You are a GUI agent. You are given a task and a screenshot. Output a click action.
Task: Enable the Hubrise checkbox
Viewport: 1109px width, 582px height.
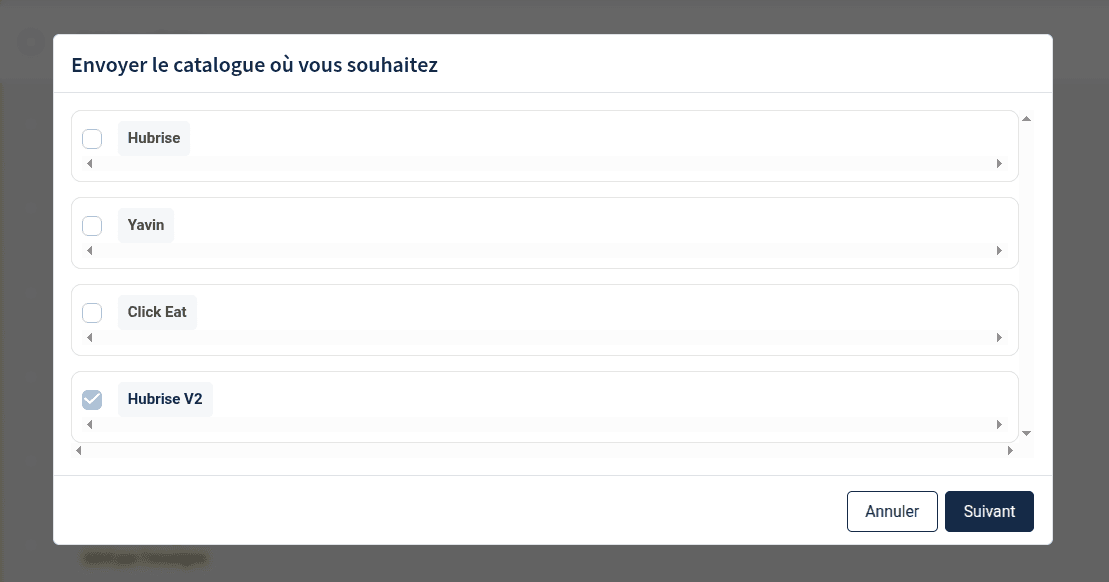click(92, 138)
